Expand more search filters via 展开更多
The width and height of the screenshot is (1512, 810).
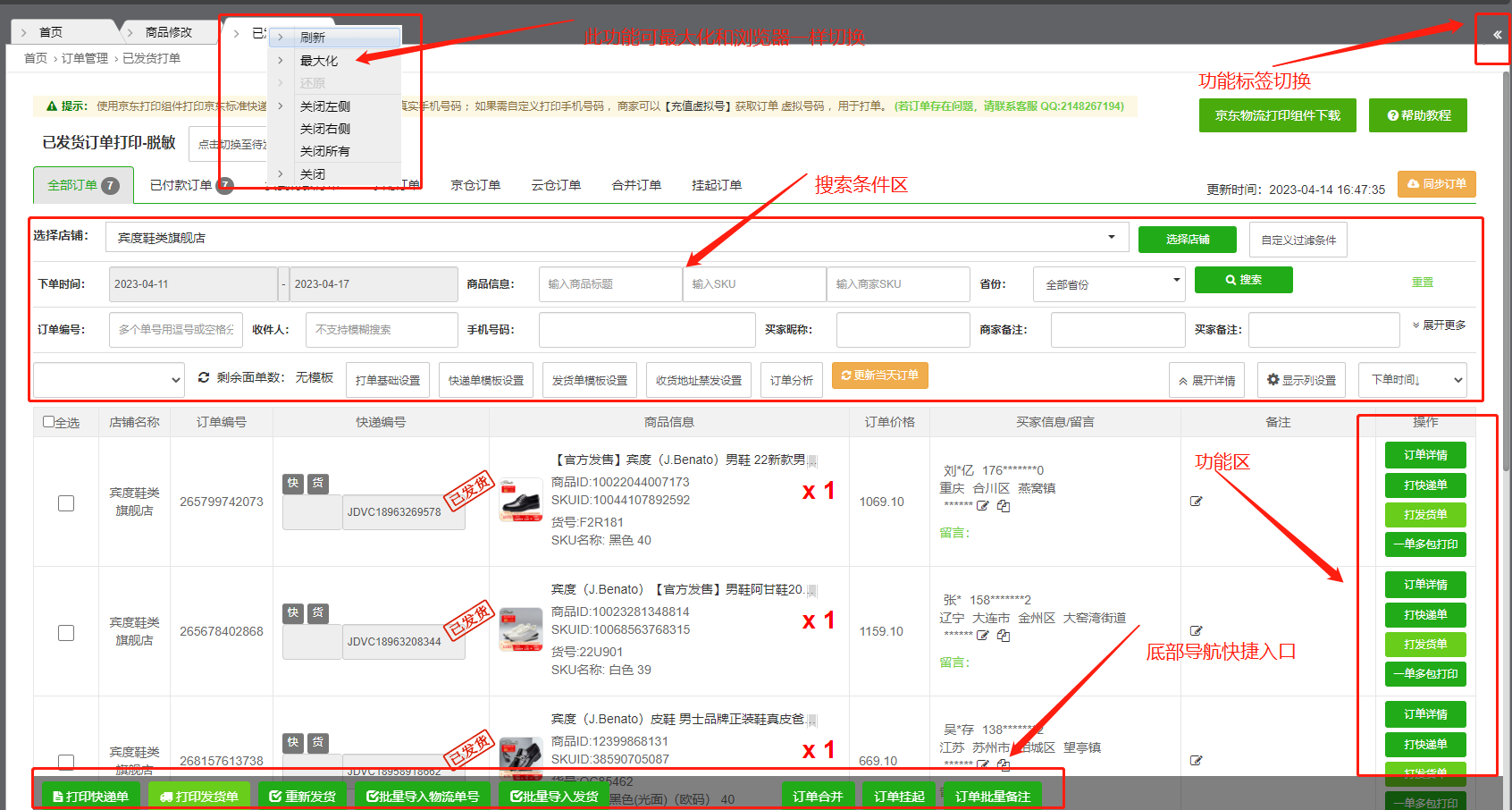[x=1439, y=325]
